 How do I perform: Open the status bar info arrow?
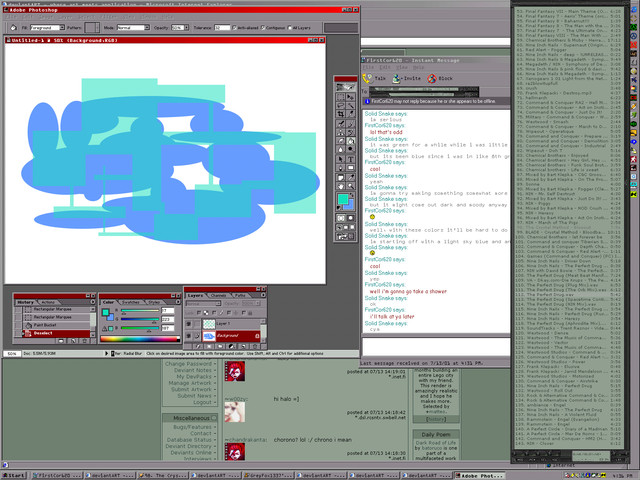click(107, 353)
